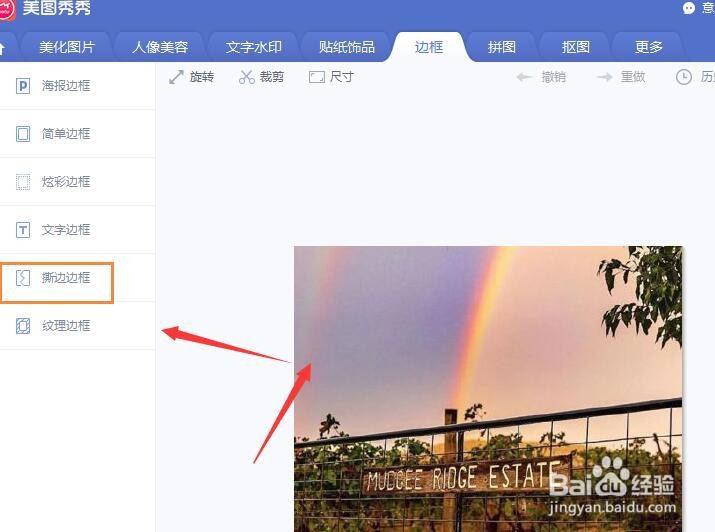Image resolution: width=715 pixels, height=532 pixels.
Task: Click the 撤销 undo arrow
Action: pyautogui.click(x=524, y=77)
